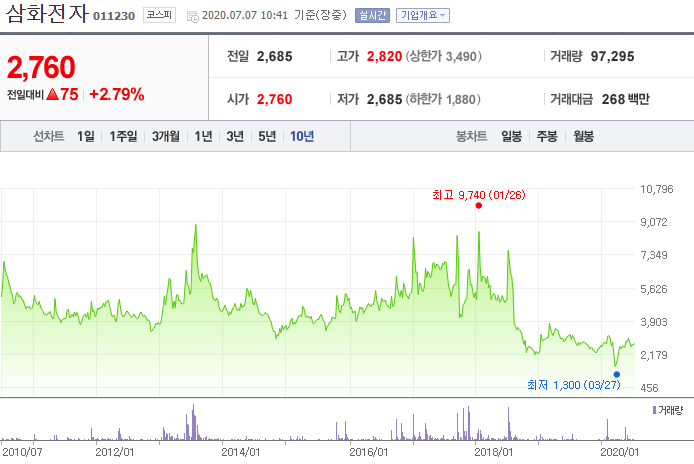Click the 456 y-axis value

[649, 388]
